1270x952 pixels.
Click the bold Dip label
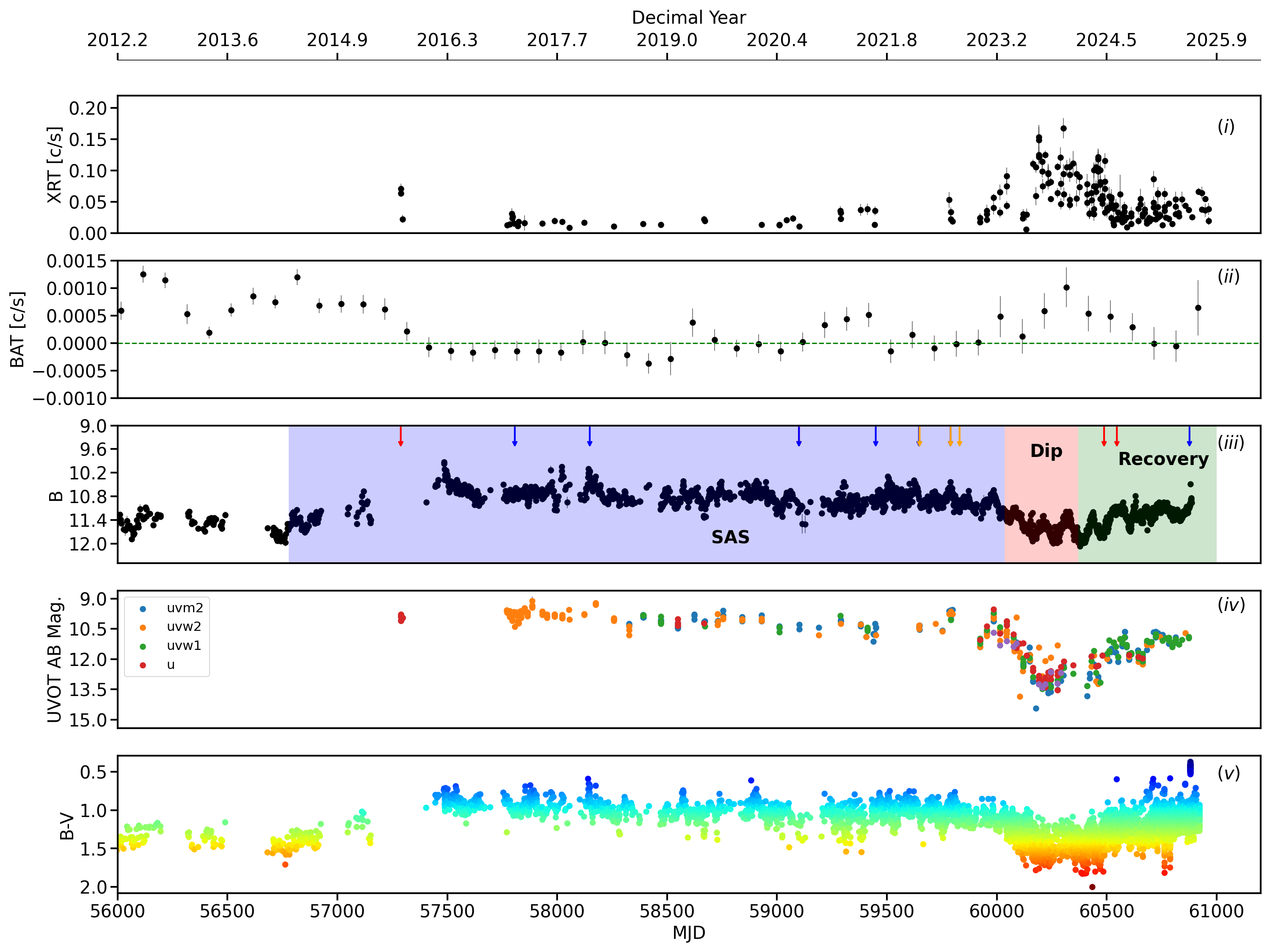[1046, 451]
